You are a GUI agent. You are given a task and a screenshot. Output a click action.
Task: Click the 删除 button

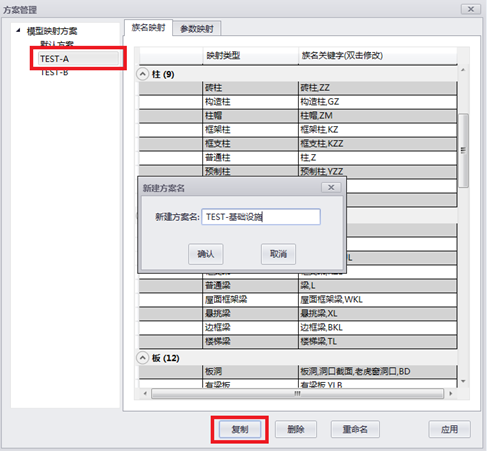point(296,429)
